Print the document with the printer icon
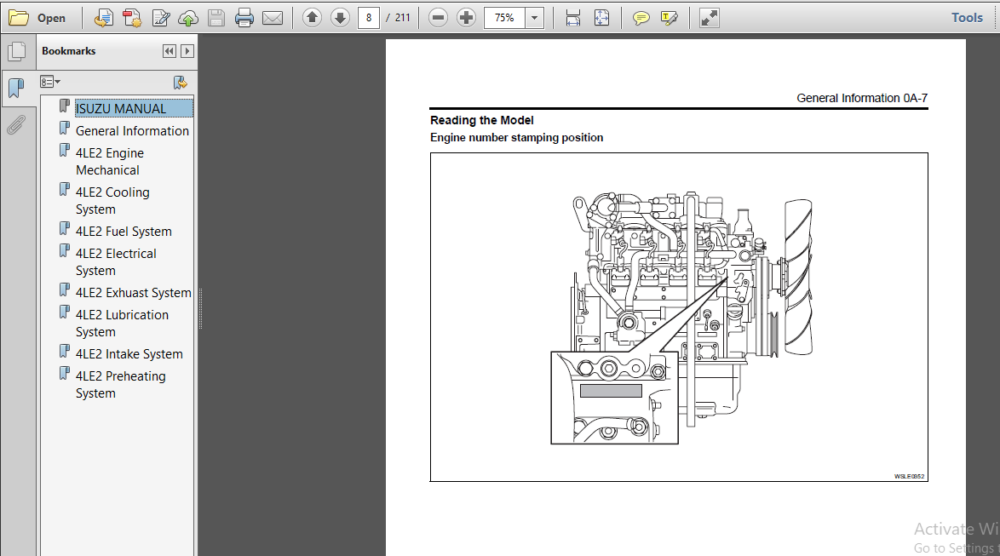Image resolution: width=1000 pixels, height=556 pixels. click(x=244, y=18)
